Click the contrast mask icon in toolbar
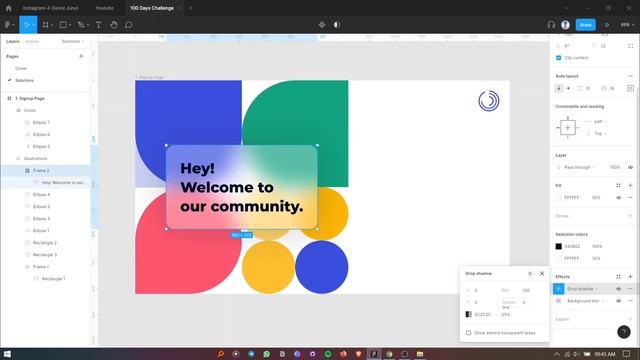Image resolution: width=640 pixels, height=360 pixels. coord(337,25)
